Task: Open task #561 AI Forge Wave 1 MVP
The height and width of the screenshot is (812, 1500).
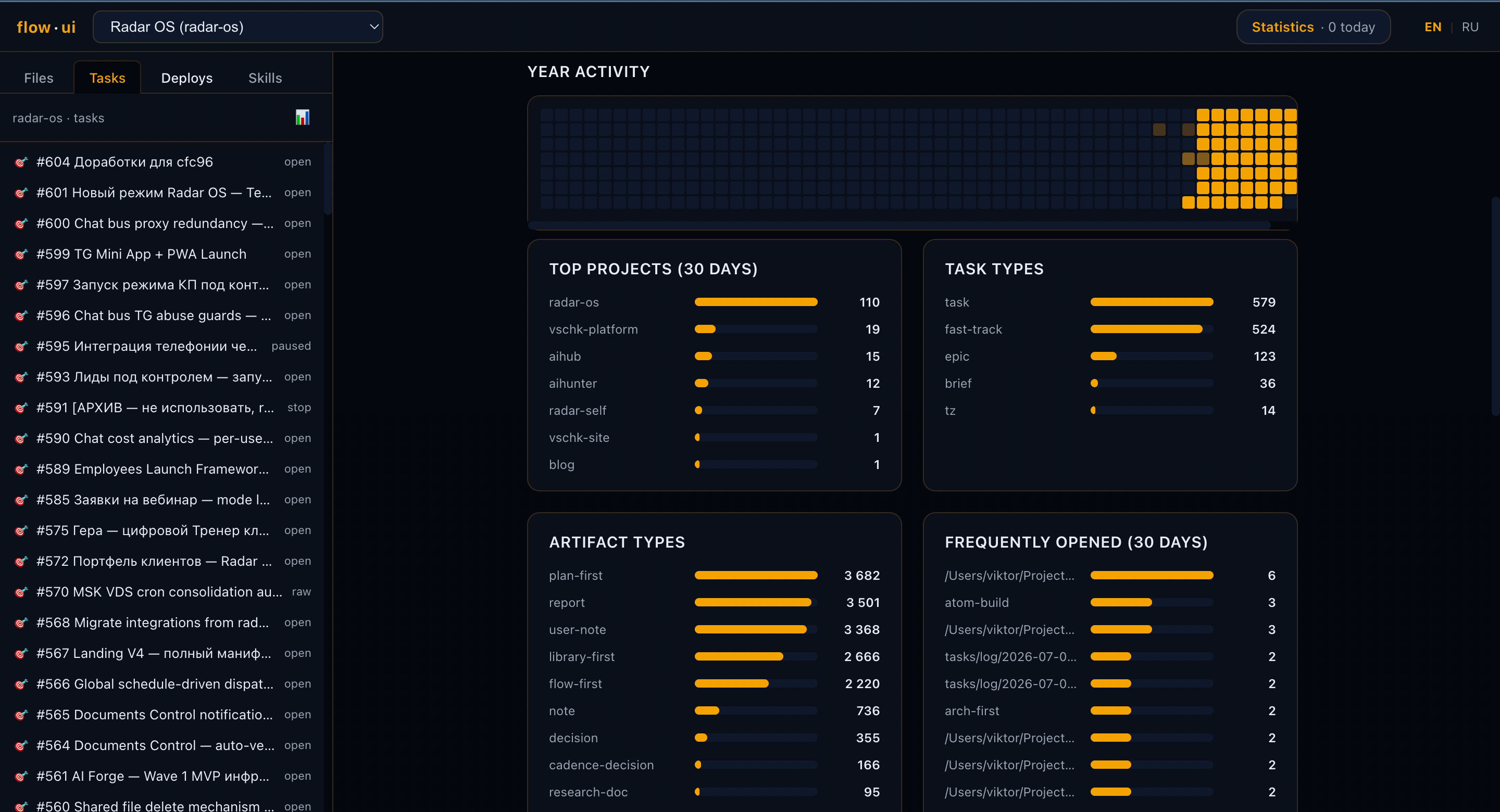Action: click(163, 776)
